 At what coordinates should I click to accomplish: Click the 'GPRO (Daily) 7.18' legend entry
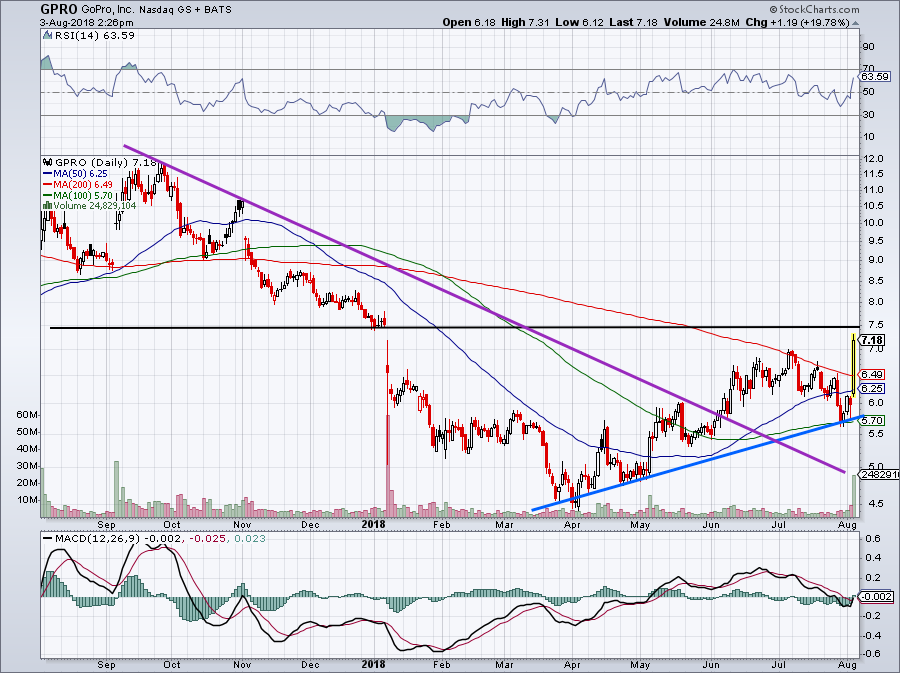(x=105, y=163)
